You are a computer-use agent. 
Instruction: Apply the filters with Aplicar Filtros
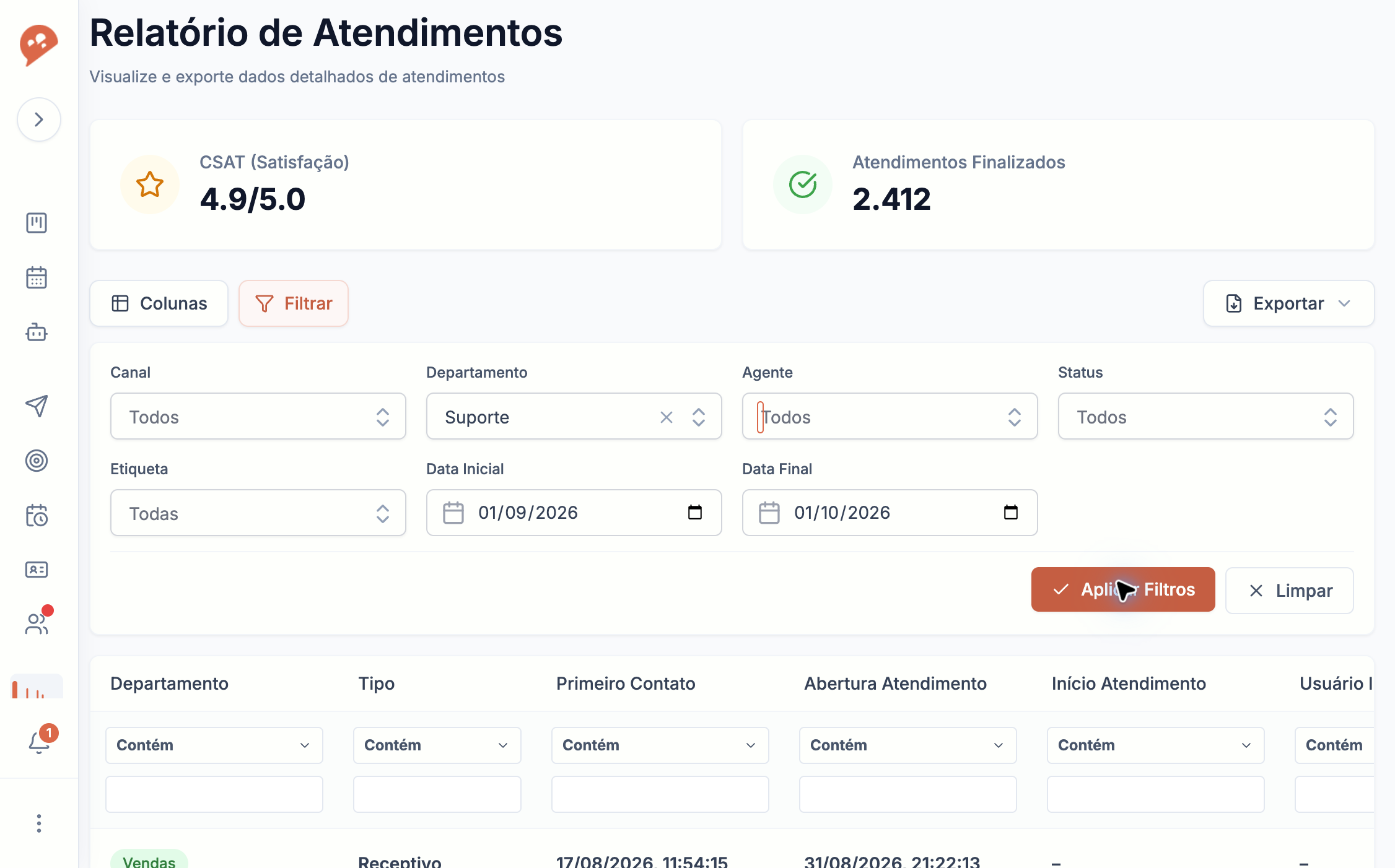tap(1123, 589)
